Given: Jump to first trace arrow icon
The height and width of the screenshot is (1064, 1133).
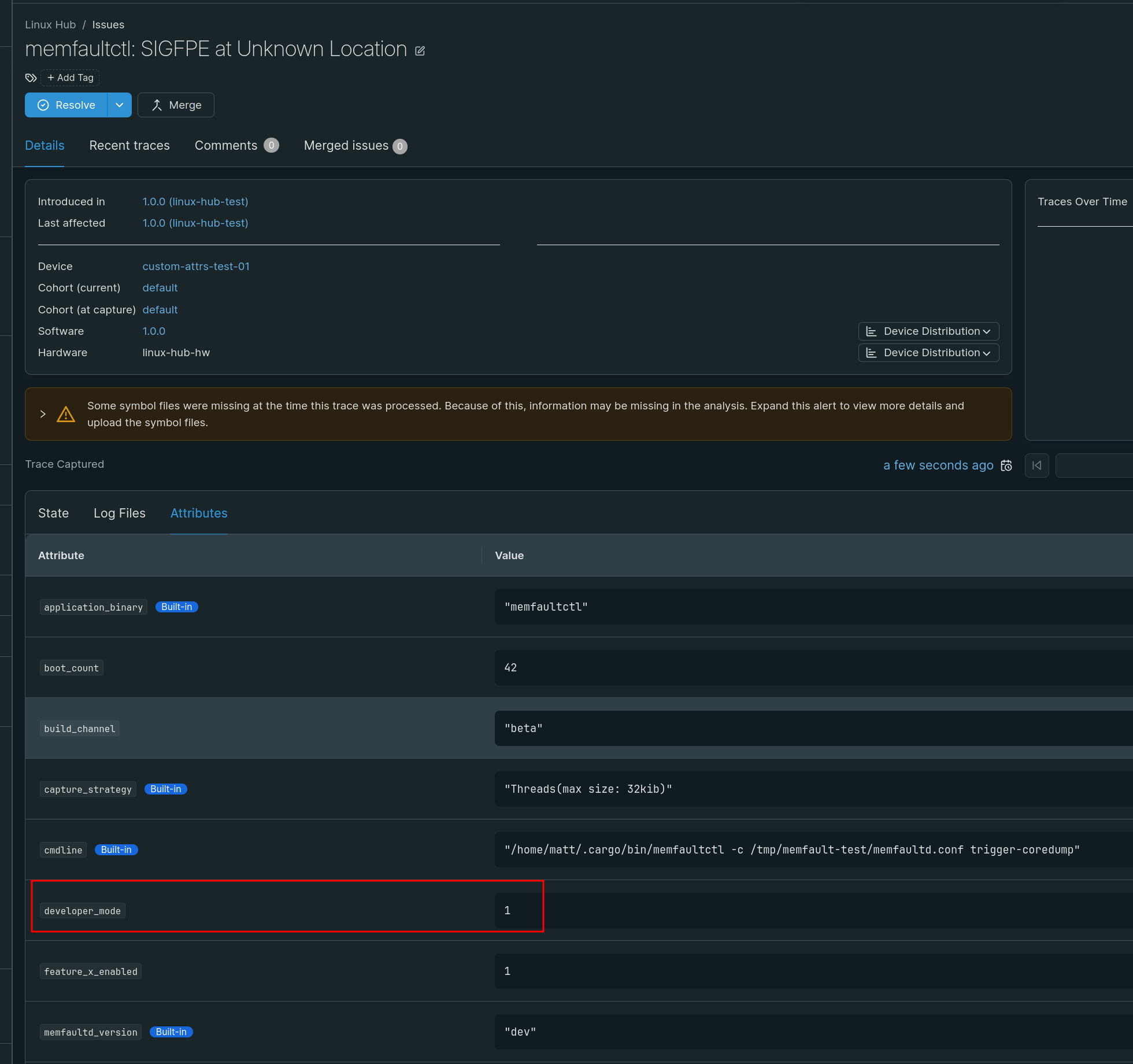Looking at the screenshot, I should click(x=1037, y=465).
